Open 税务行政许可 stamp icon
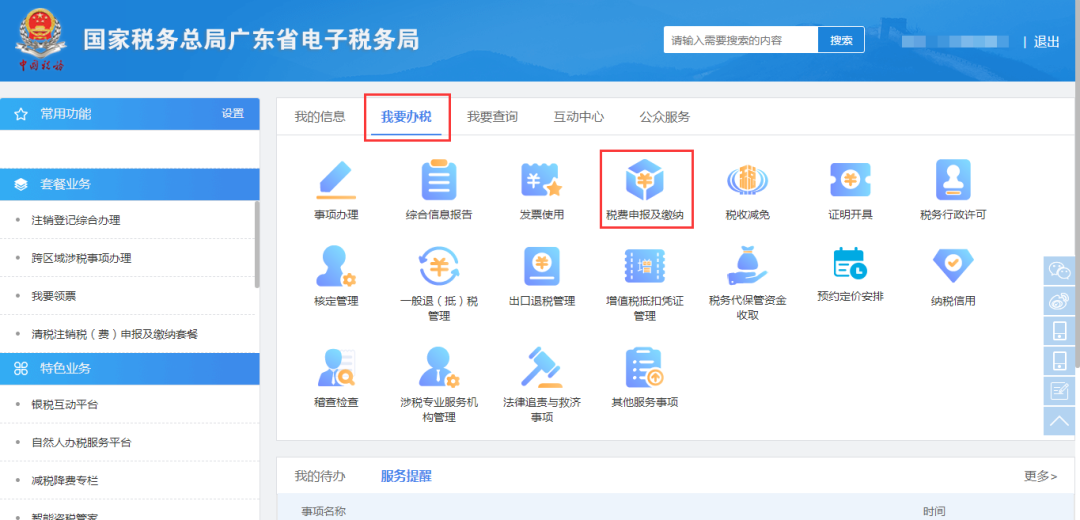Viewport: 1080px width, 520px height. point(953,180)
